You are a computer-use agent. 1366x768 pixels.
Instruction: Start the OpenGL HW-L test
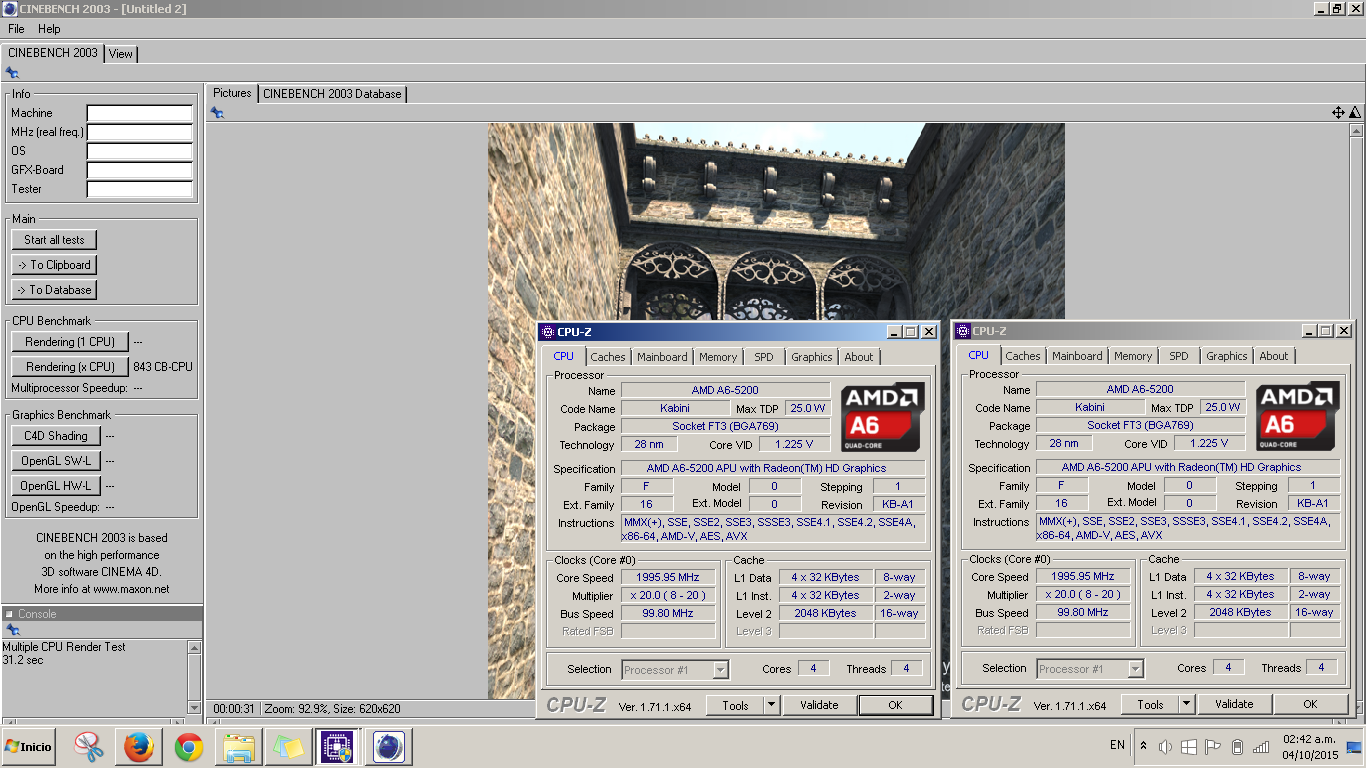pyautogui.click(x=56, y=486)
